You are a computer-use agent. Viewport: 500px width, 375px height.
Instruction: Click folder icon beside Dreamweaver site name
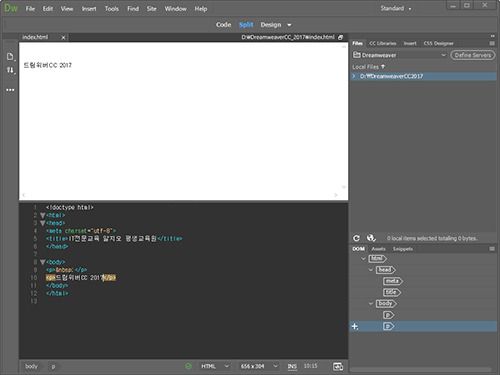click(x=357, y=55)
